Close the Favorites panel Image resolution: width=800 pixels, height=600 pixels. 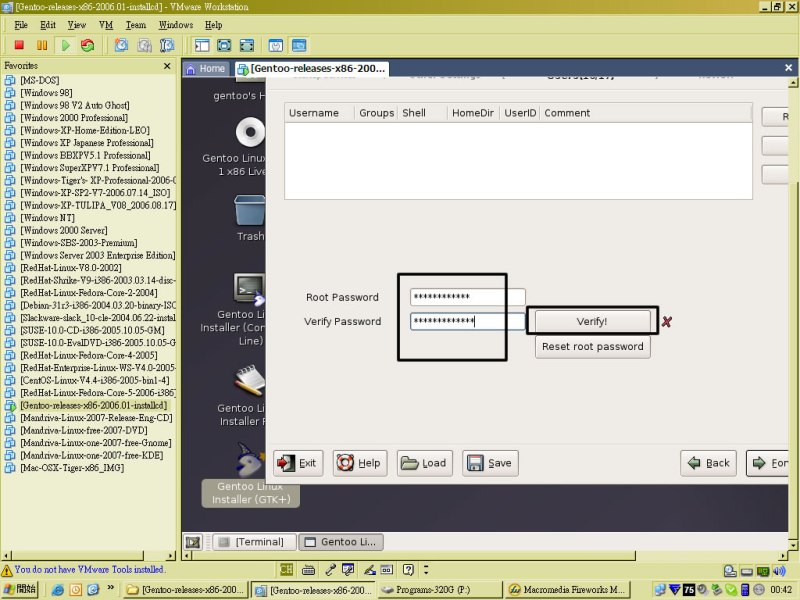(x=167, y=66)
